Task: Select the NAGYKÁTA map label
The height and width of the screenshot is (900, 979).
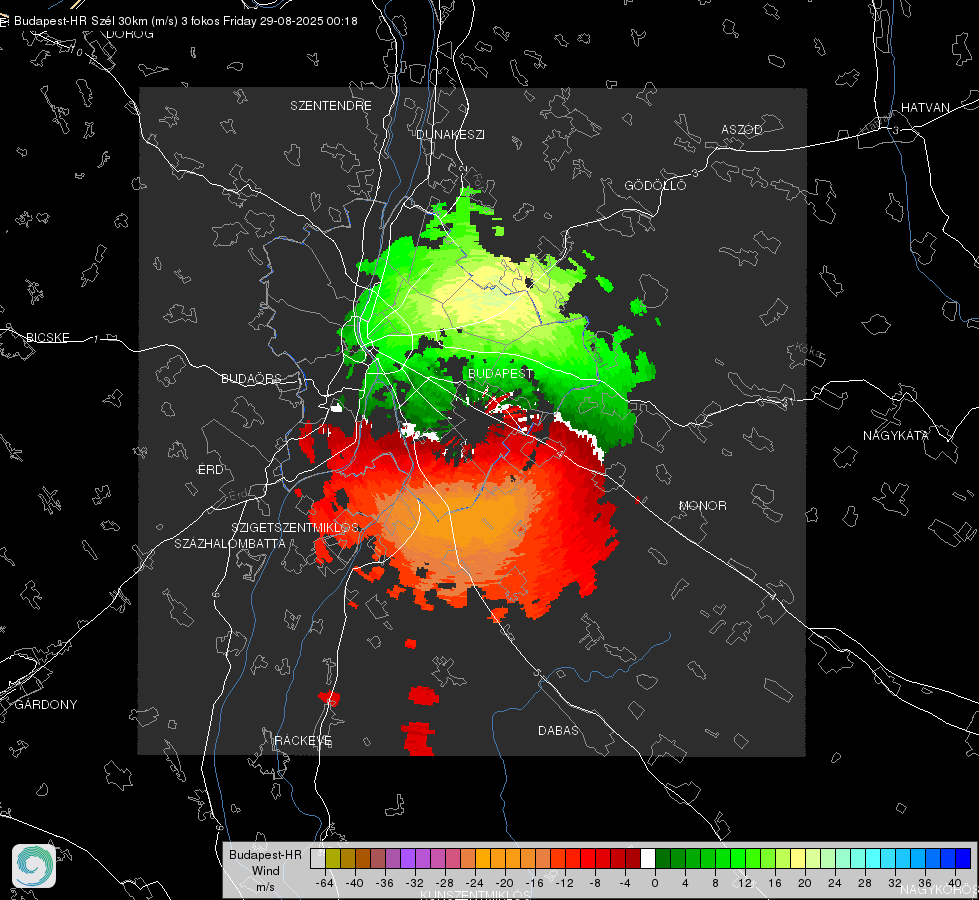Action: point(895,436)
